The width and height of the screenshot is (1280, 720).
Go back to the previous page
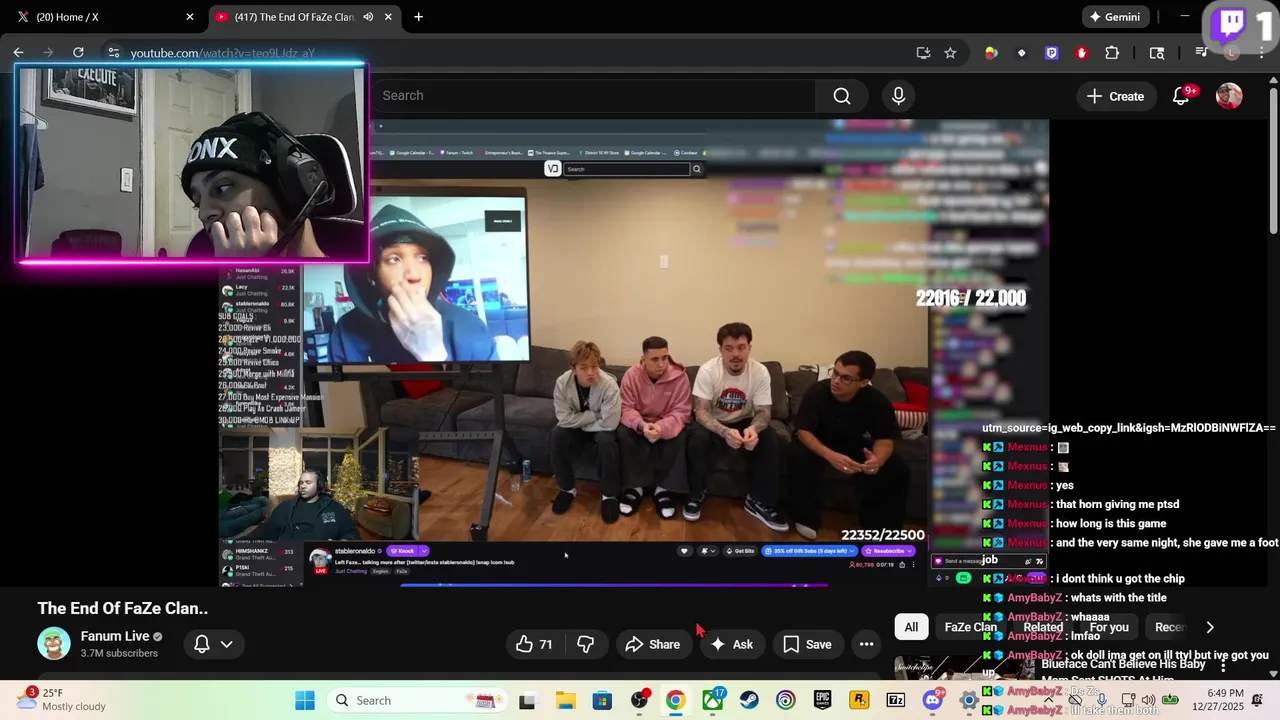[18, 52]
